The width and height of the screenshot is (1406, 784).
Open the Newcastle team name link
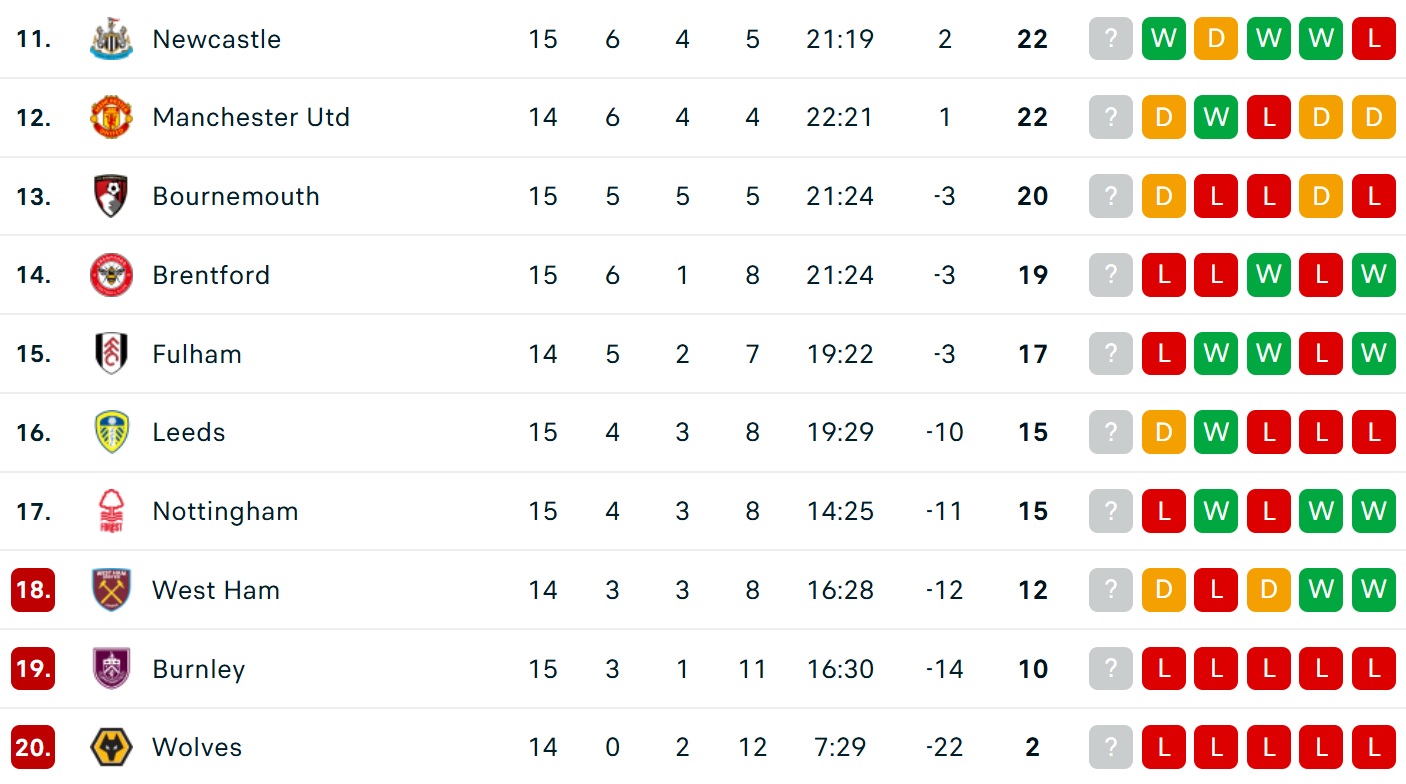(216, 39)
